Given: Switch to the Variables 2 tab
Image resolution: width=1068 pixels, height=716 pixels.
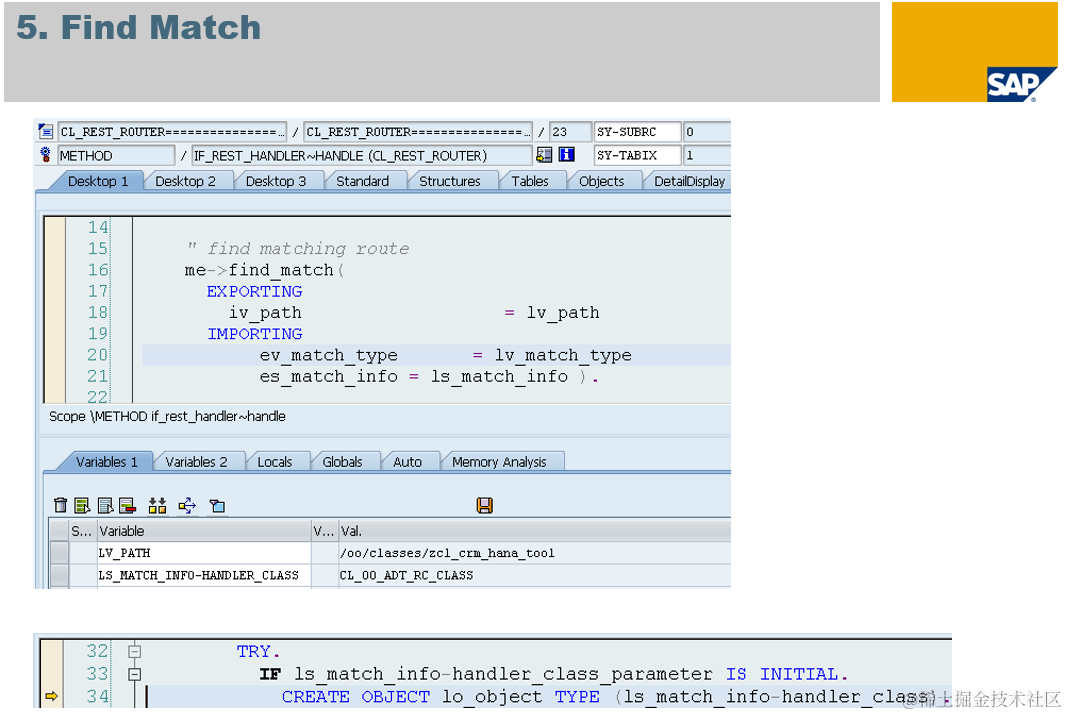Looking at the screenshot, I should (x=196, y=462).
